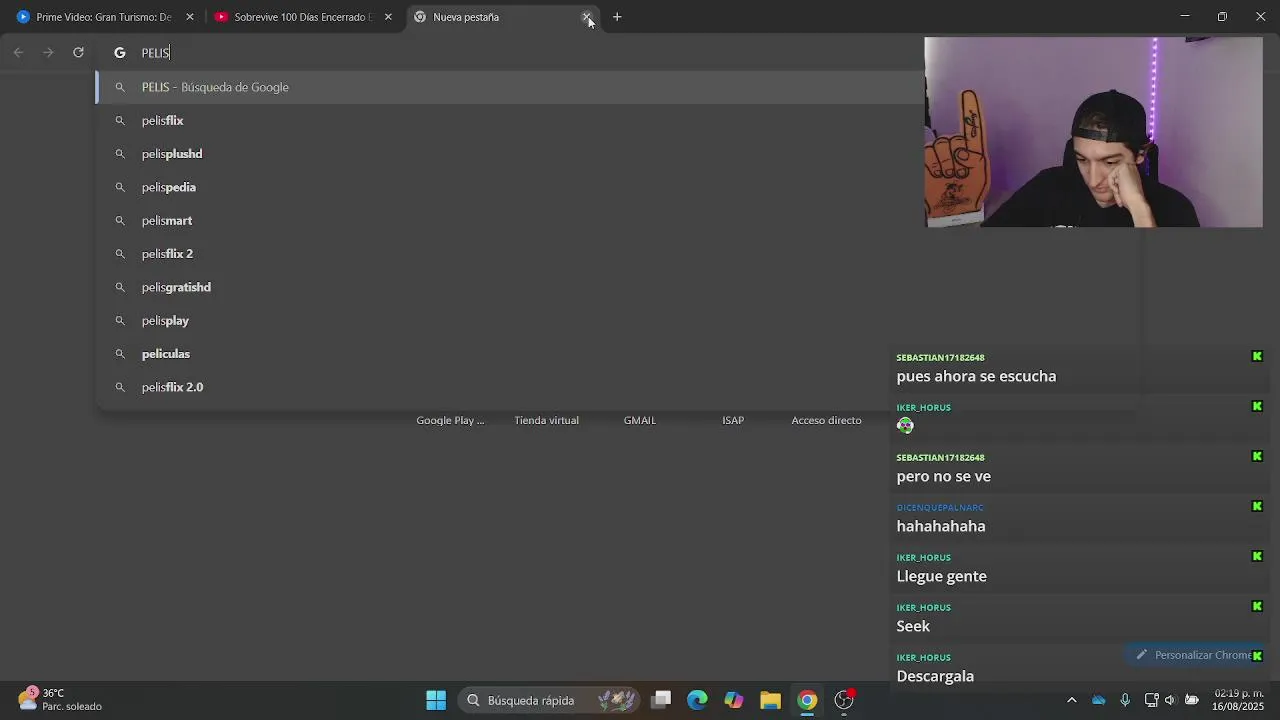1280x720 pixels.
Task: Pick the pelisgratishd suggestion
Action: click(x=510, y=287)
